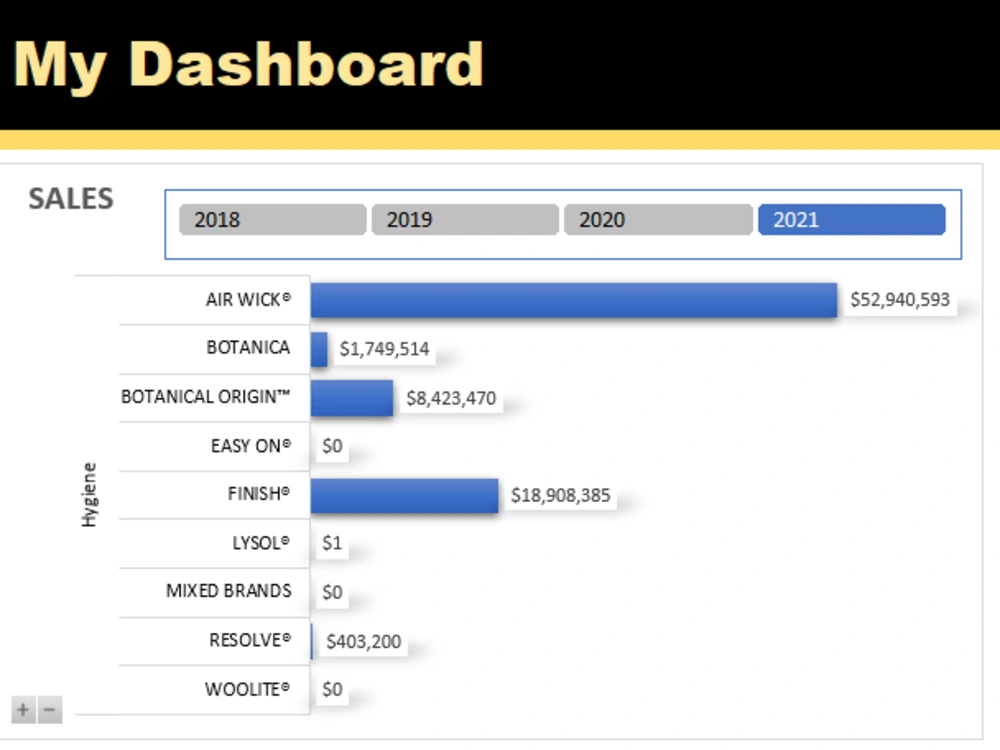This screenshot has width=1000, height=750.
Task: Toggle the 2020 slicer option
Action: [657, 219]
